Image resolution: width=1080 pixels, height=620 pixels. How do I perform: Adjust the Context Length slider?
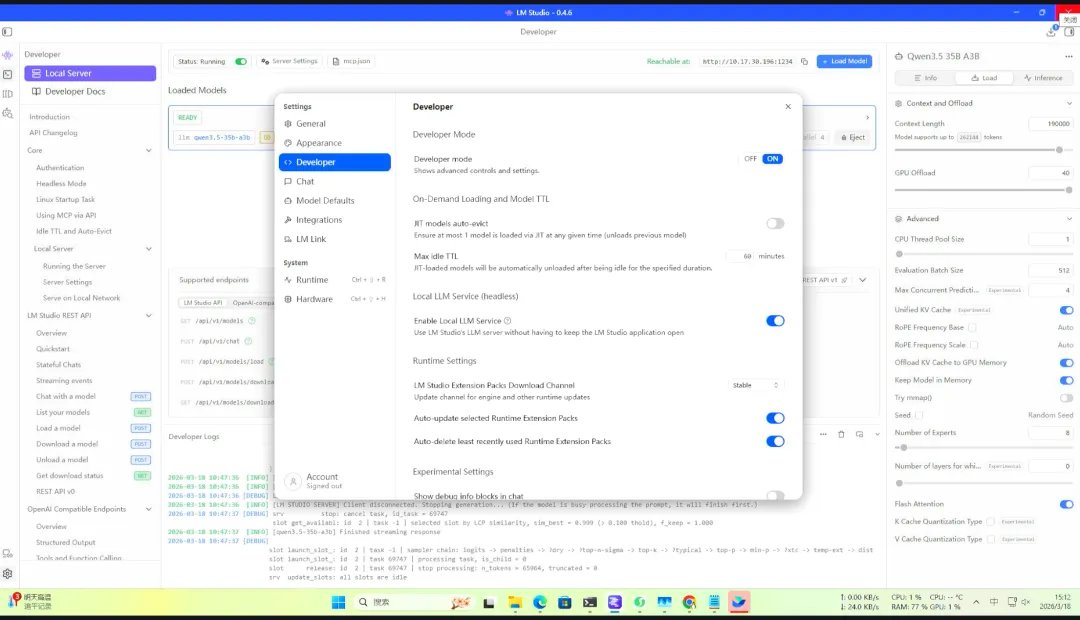[983, 149]
